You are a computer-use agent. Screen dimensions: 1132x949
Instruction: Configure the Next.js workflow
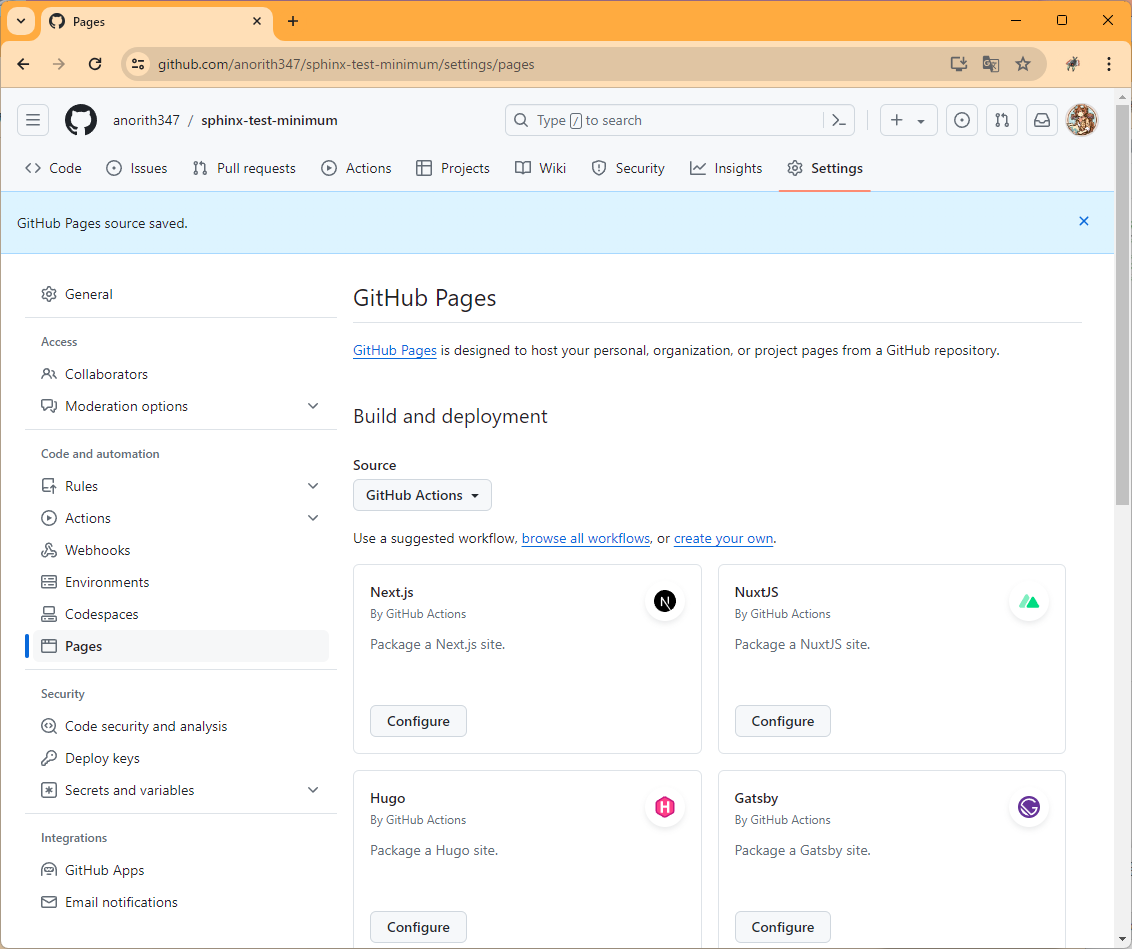[418, 721]
